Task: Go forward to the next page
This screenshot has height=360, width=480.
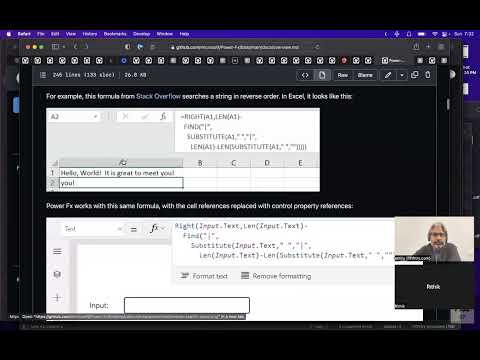Action: [86, 47]
